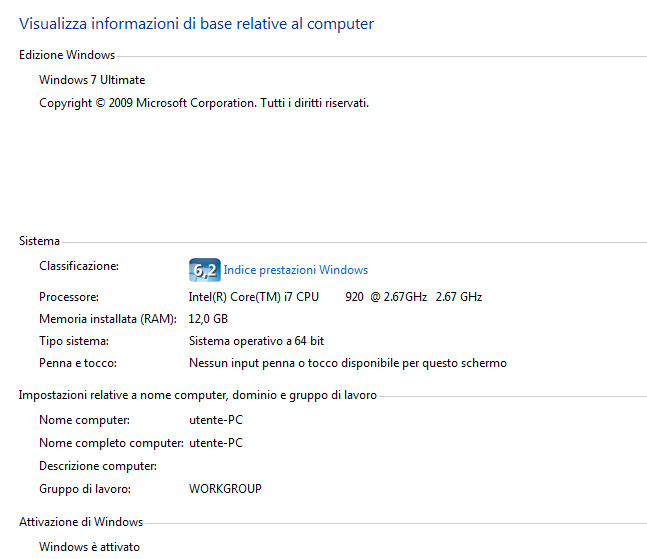Click the 'Sistema' section header
Image resolution: width=647 pixels, height=559 pixels.
(x=39, y=241)
